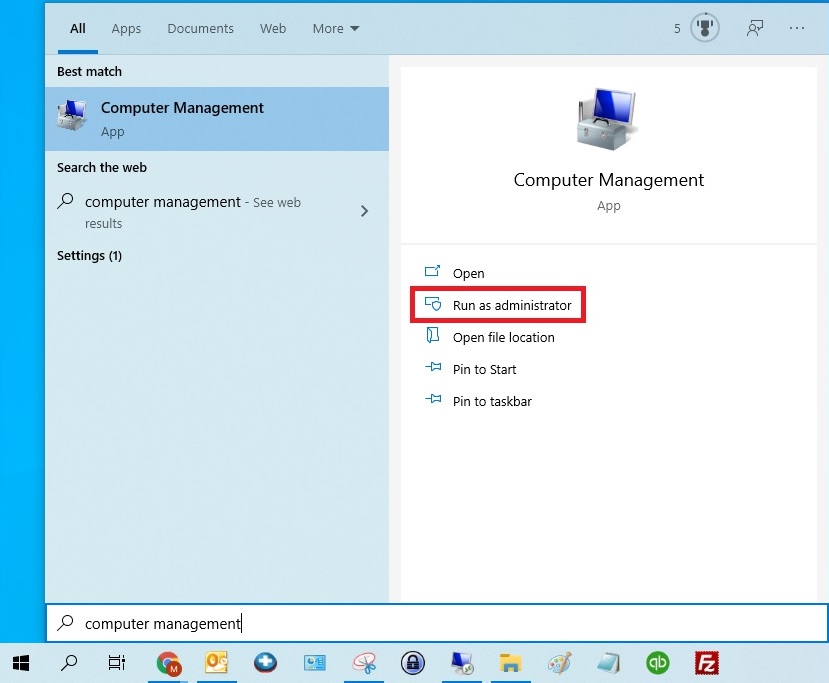Click Pin to taskbar
The image size is (829, 683).
[x=478, y=401]
